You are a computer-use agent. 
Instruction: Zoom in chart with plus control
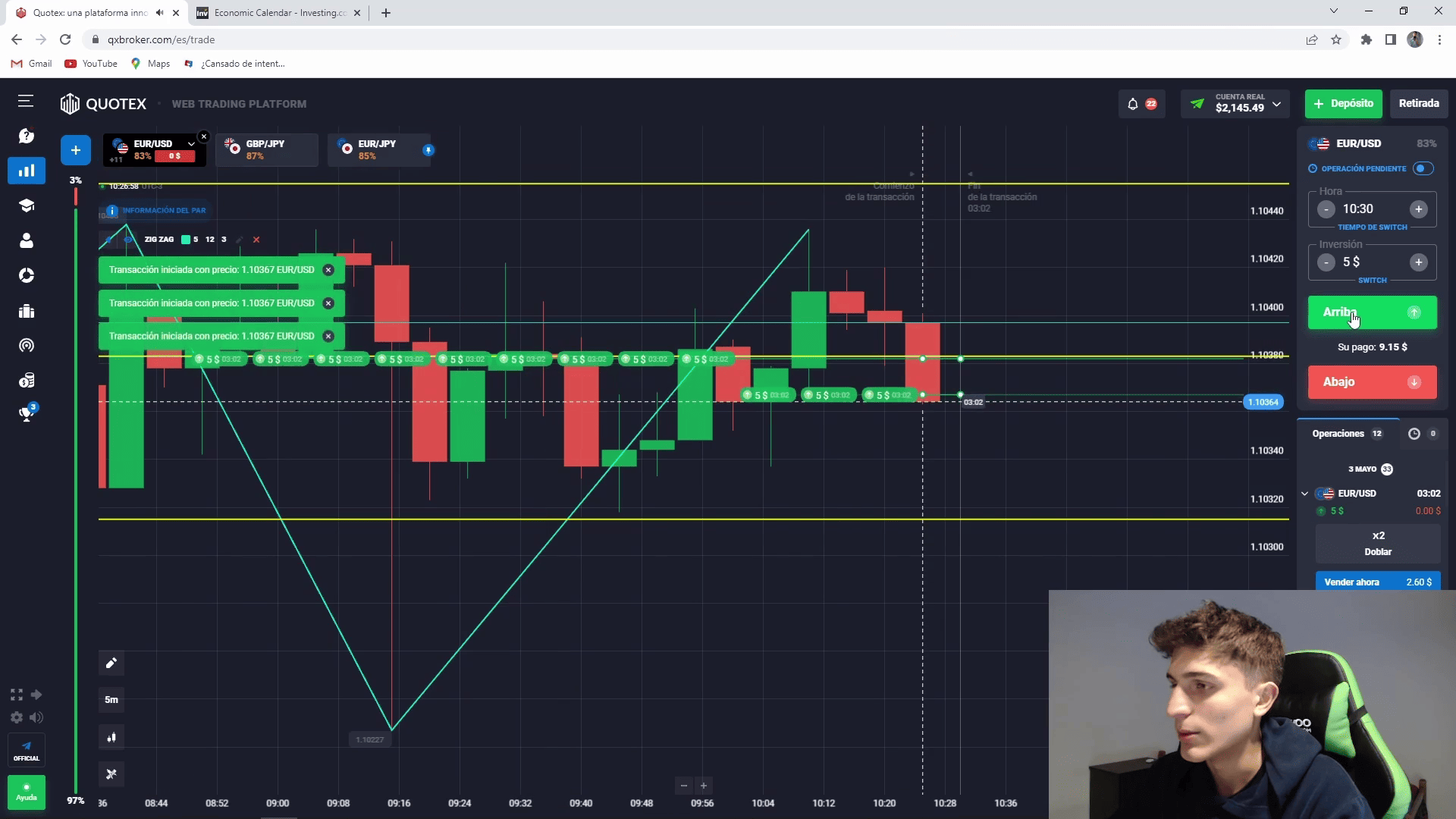click(x=704, y=786)
